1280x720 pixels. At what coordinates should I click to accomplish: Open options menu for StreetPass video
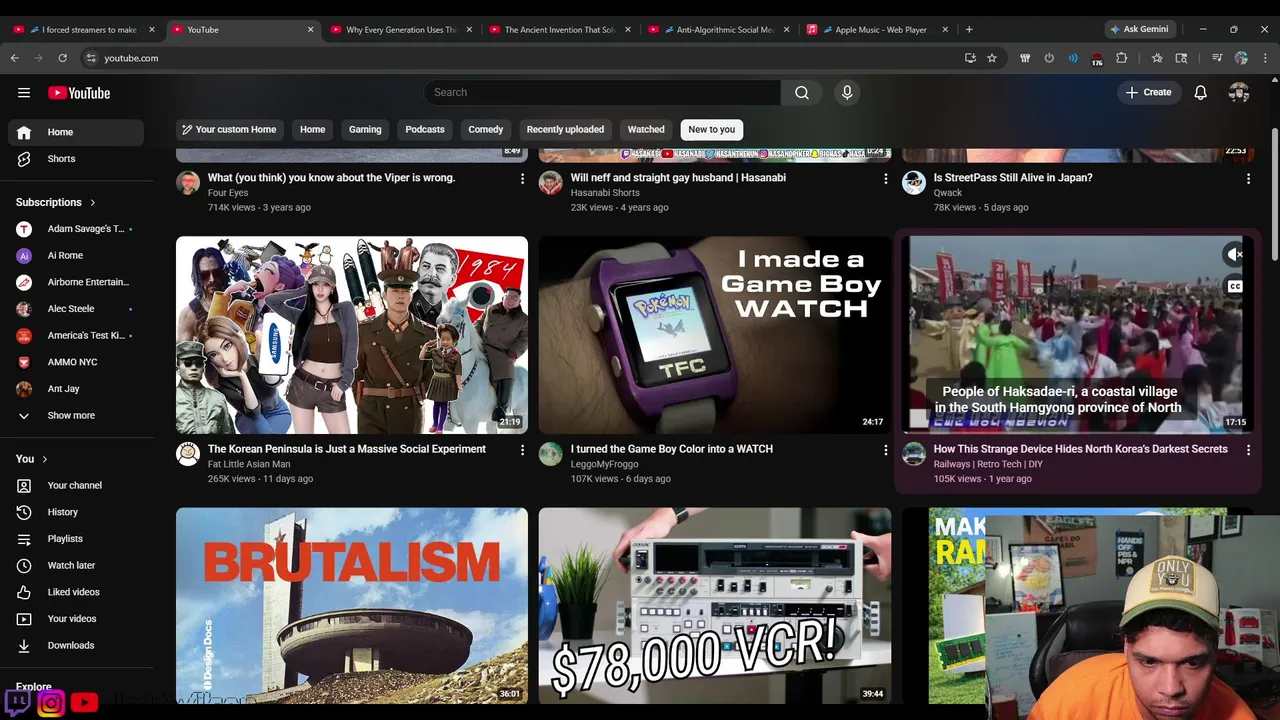[x=1248, y=178]
